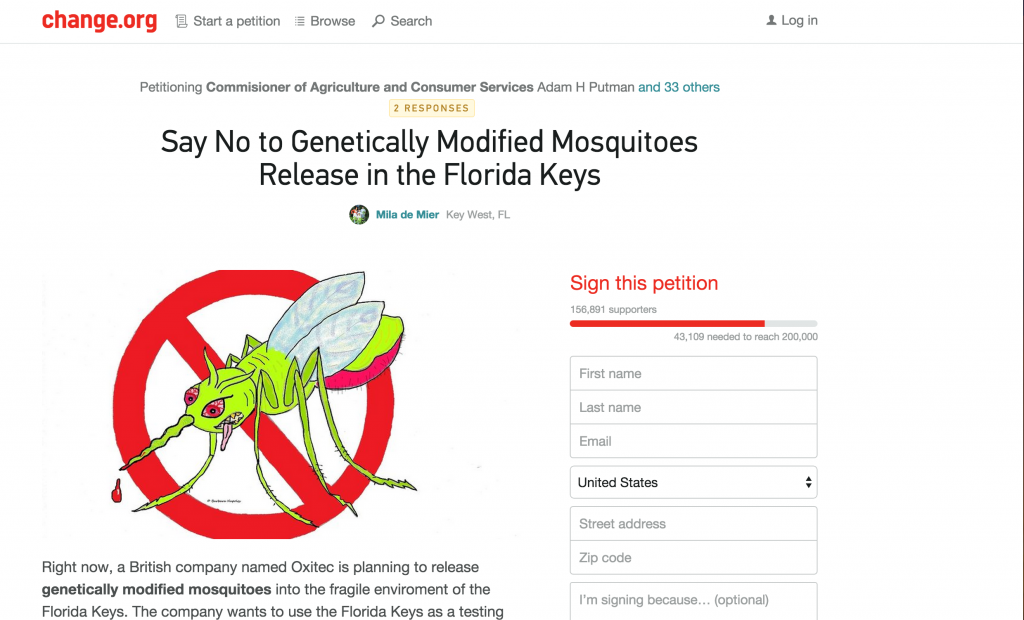
Task: Click the Log in person icon
Action: [x=771, y=20]
